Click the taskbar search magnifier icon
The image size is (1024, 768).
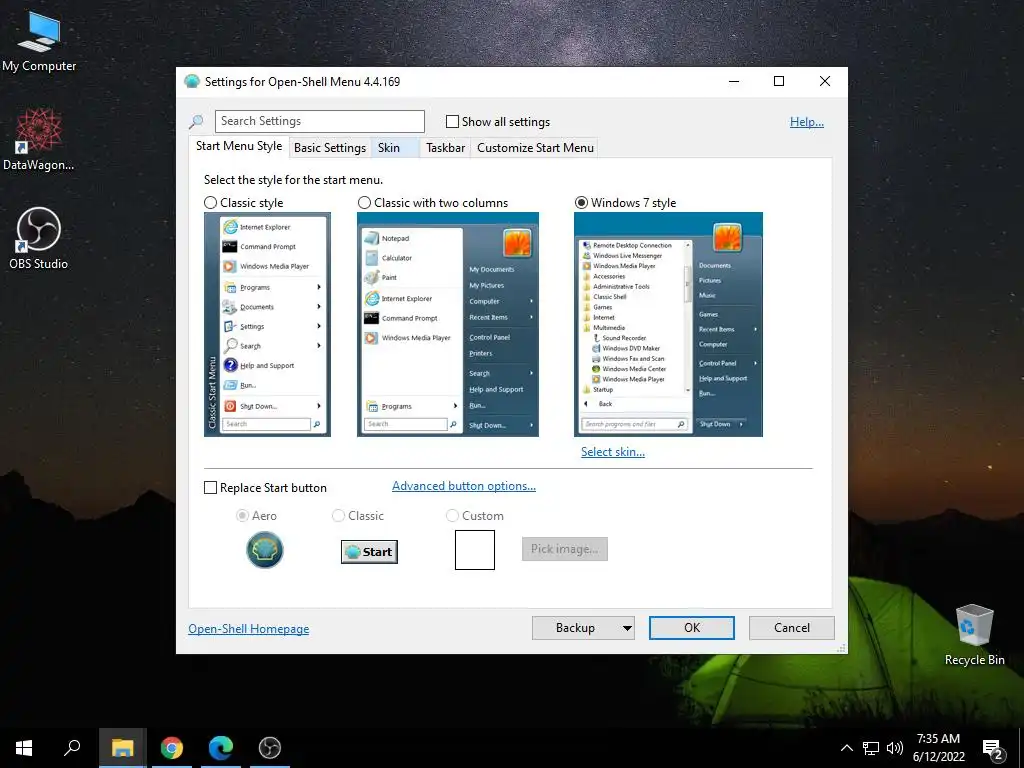click(x=72, y=748)
